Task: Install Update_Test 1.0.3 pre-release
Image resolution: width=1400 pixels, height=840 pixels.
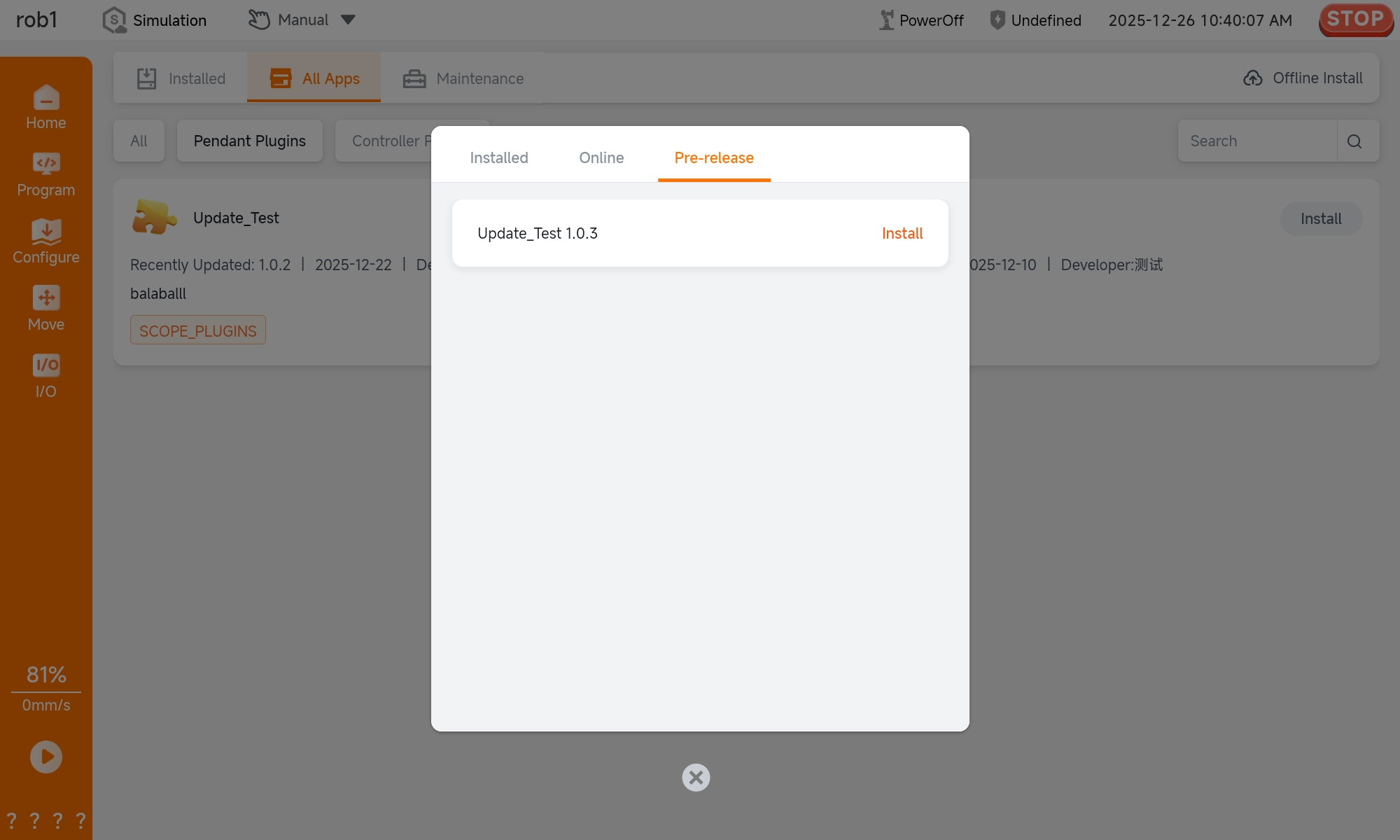Action: (x=902, y=234)
